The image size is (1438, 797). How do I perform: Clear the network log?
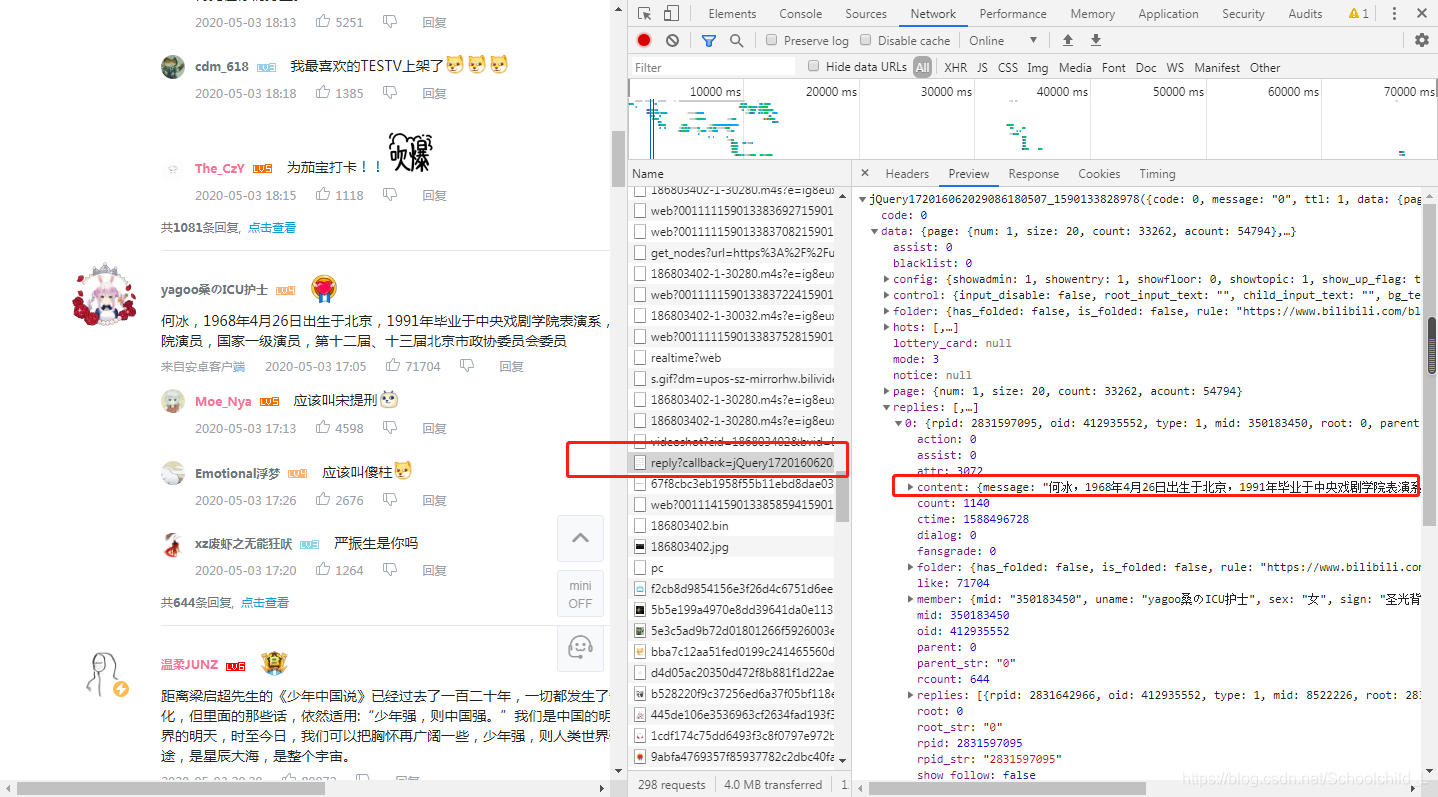pos(672,40)
